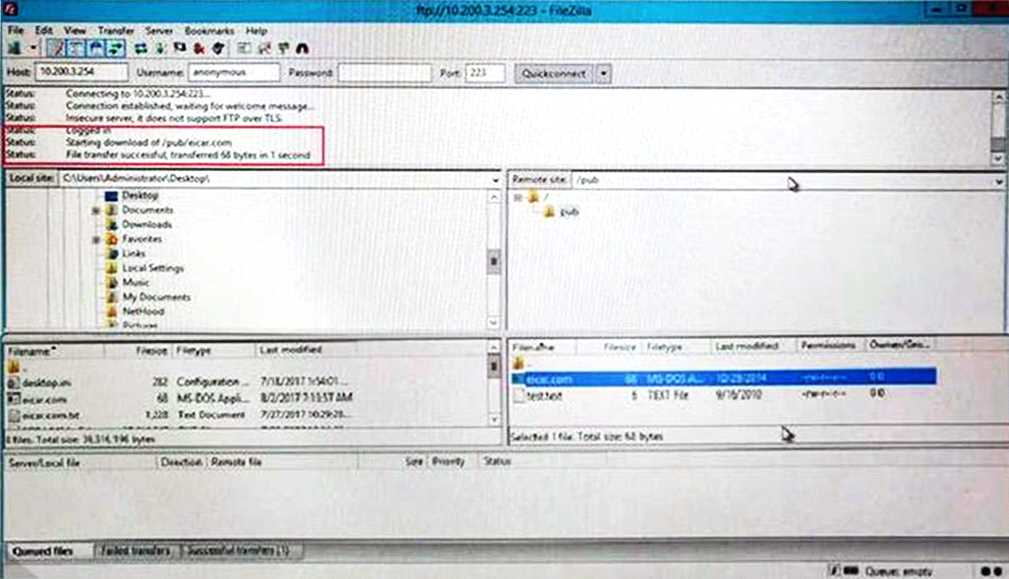The height and width of the screenshot is (579, 1009).
Task: Select Local Settings folder in tree
Action: tap(153, 268)
